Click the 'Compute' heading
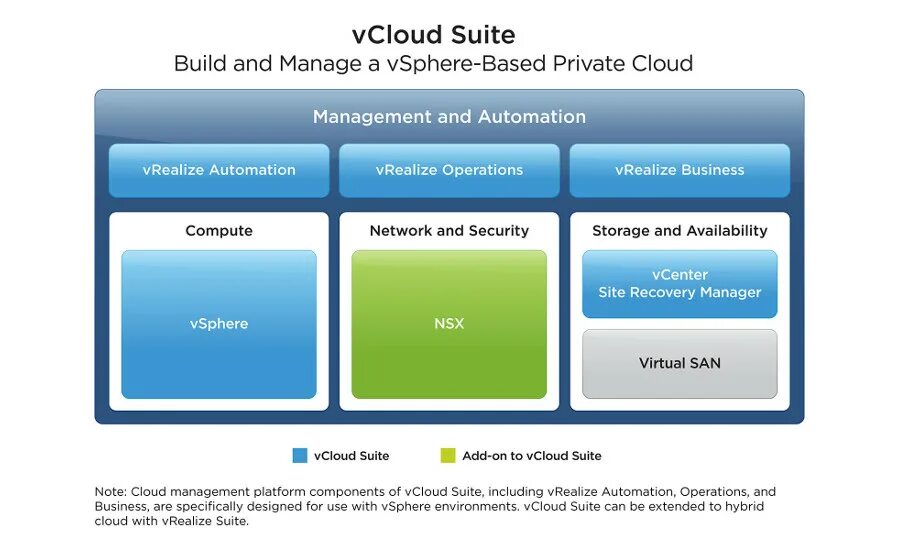Viewport: 900px width, 550px height. pos(219,231)
